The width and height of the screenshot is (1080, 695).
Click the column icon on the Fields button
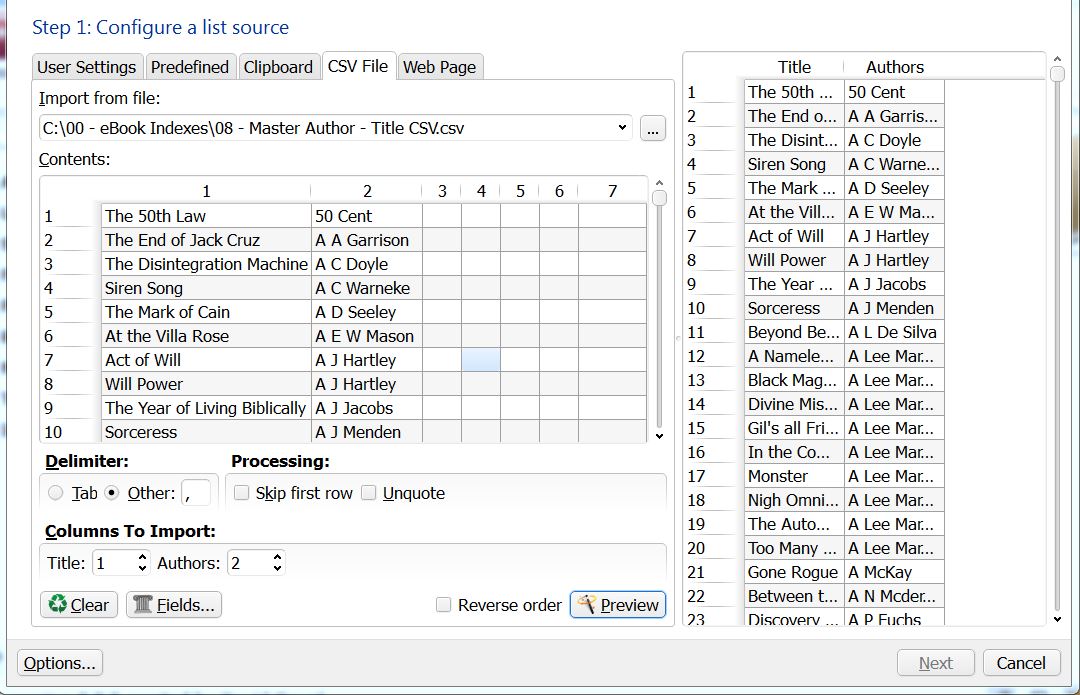pos(143,604)
